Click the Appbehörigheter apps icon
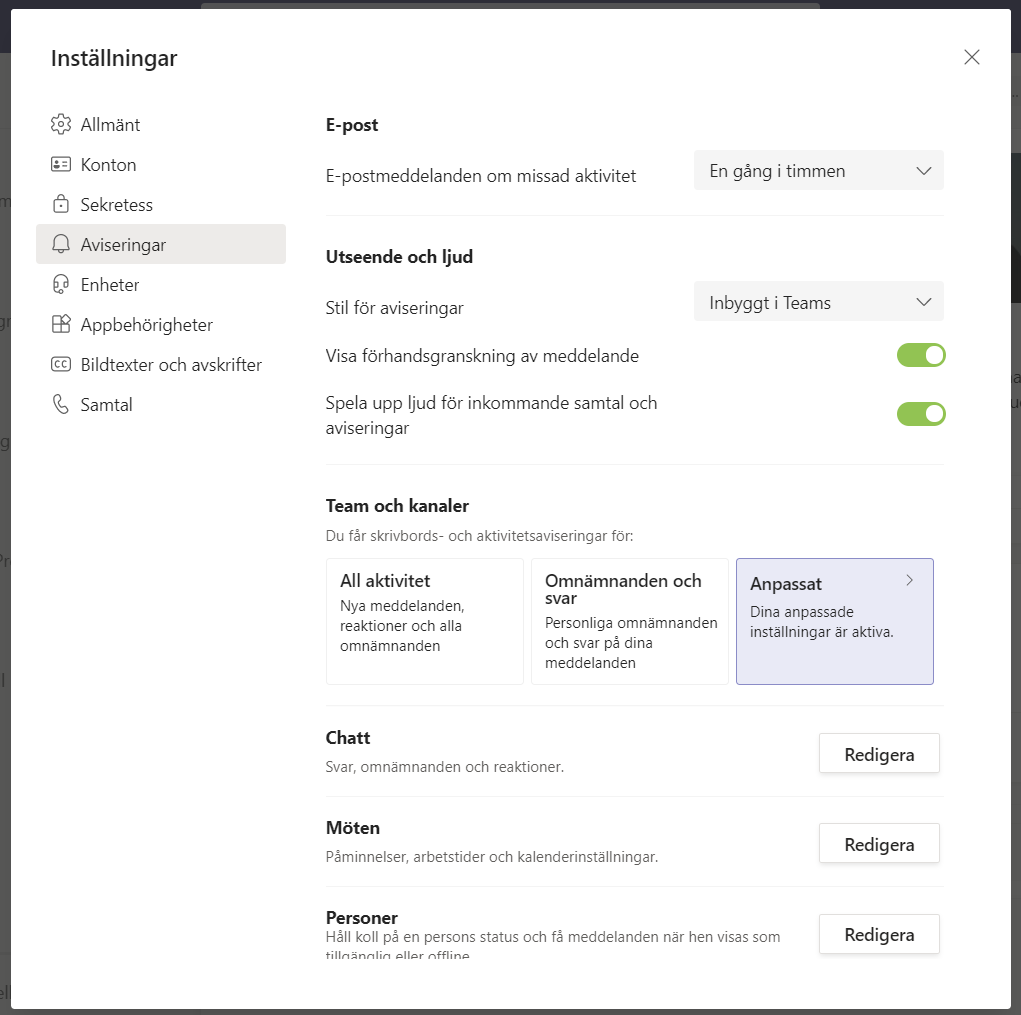Viewport: 1021px width, 1015px height. click(x=61, y=325)
